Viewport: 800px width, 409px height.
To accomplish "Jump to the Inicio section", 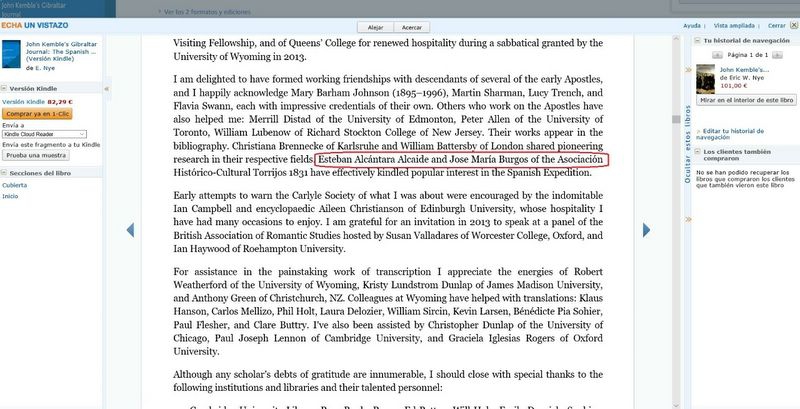I will point(10,196).
